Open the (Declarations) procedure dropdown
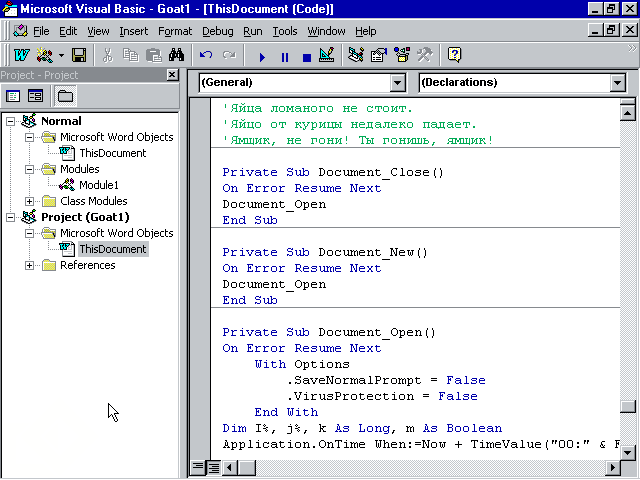The width and height of the screenshot is (640, 480). tap(618, 83)
